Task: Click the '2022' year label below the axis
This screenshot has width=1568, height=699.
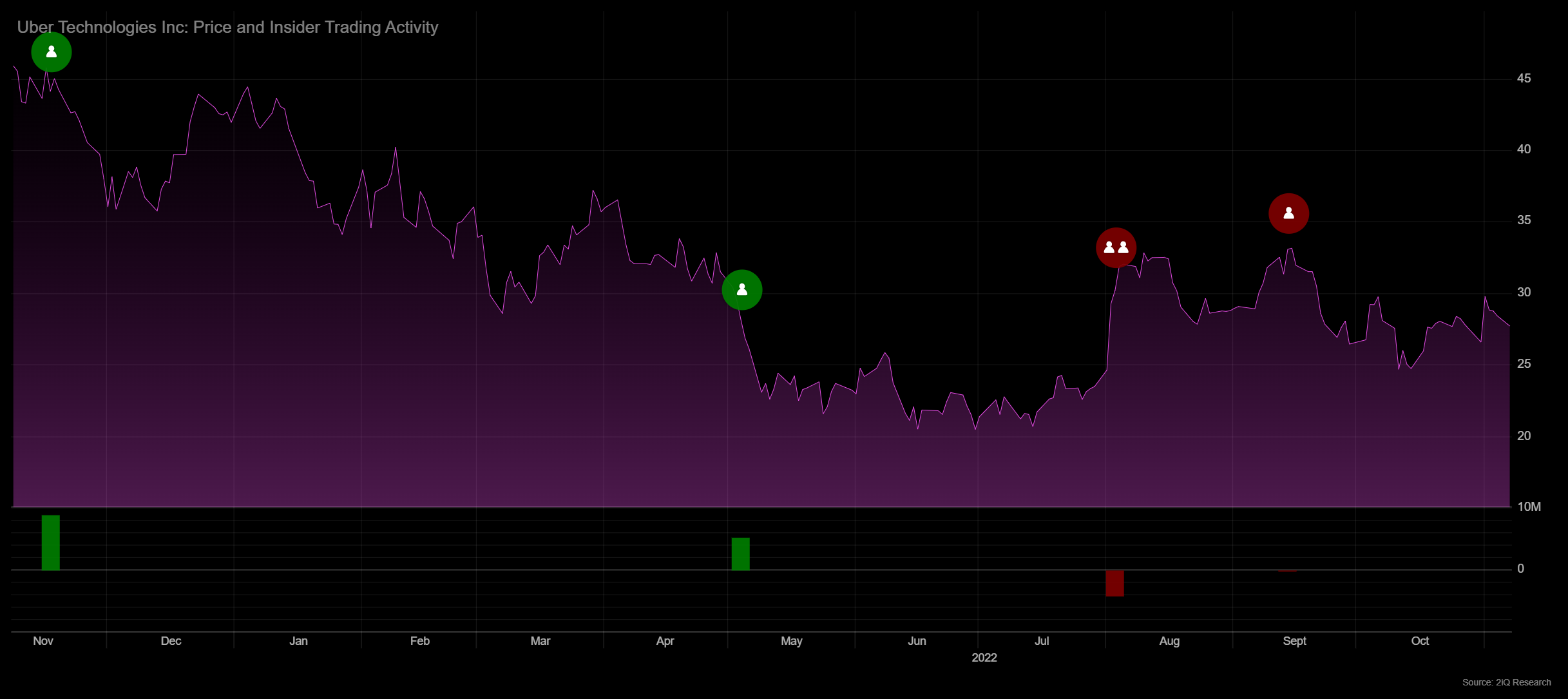Action: (x=984, y=658)
